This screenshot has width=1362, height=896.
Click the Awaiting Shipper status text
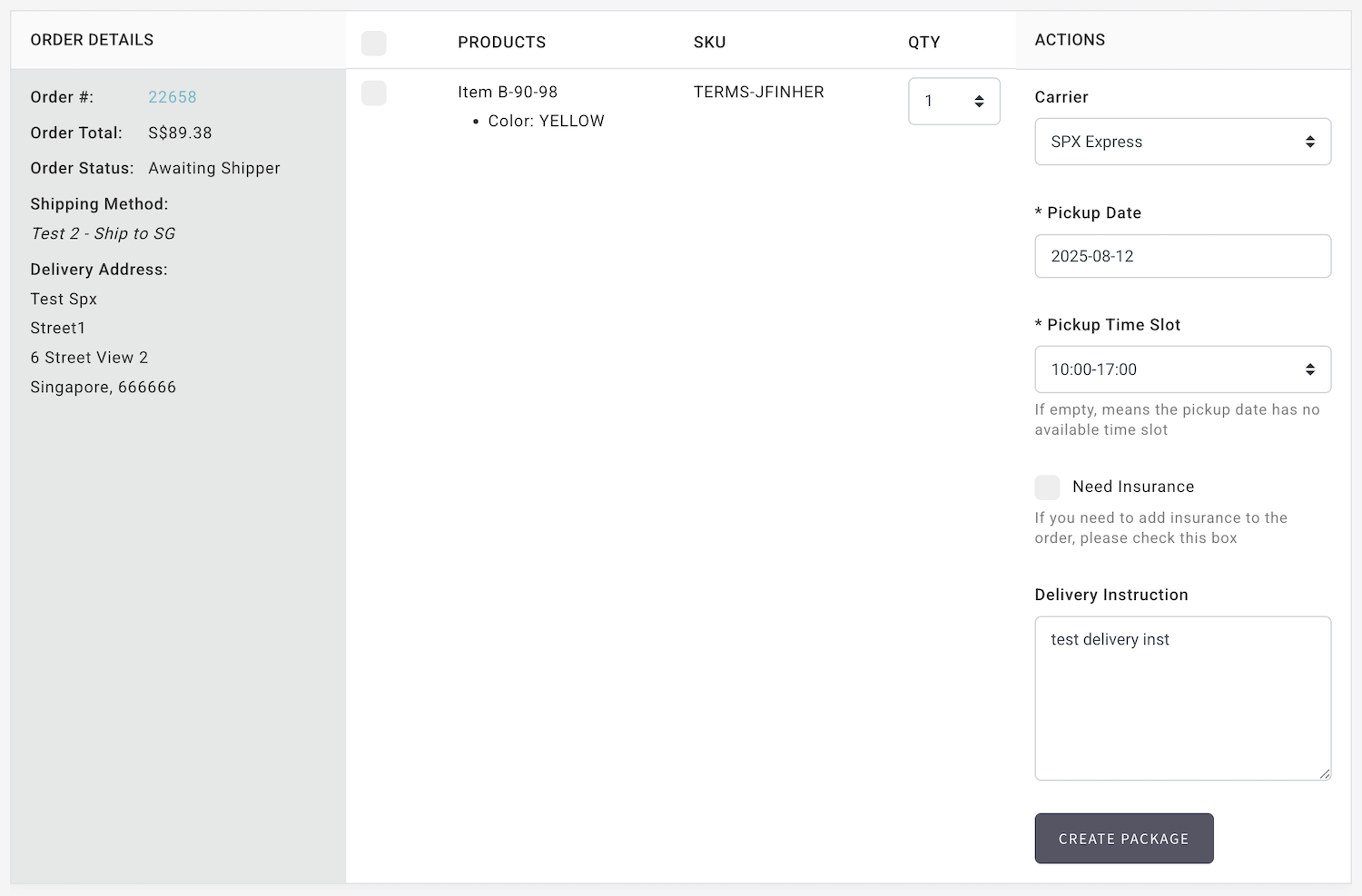214,168
